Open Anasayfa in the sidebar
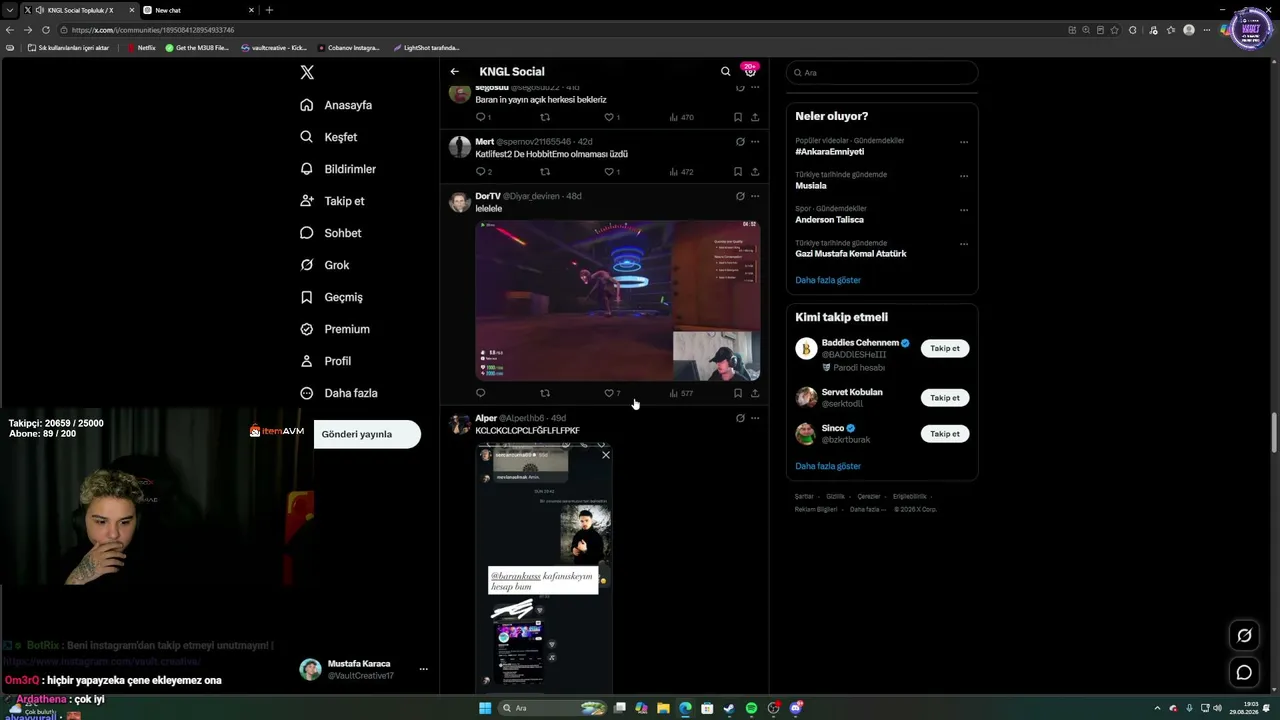The image size is (1280, 720). tap(336, 105)
